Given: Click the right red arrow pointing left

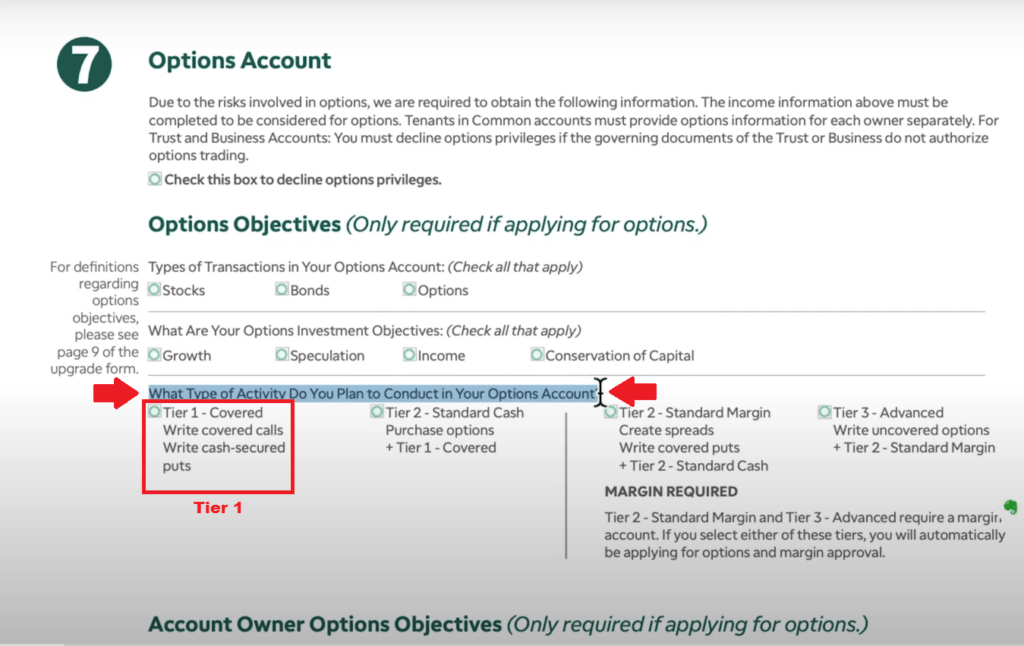Looking at the screenshot, I should pyautogui.click(x=633, y=392).
